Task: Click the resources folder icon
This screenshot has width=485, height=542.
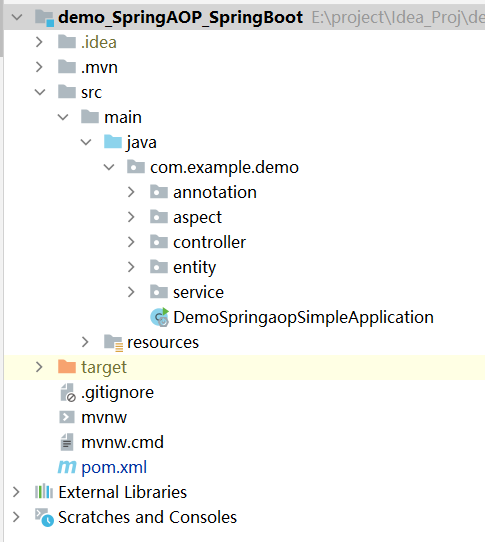Action: point(113,343)
